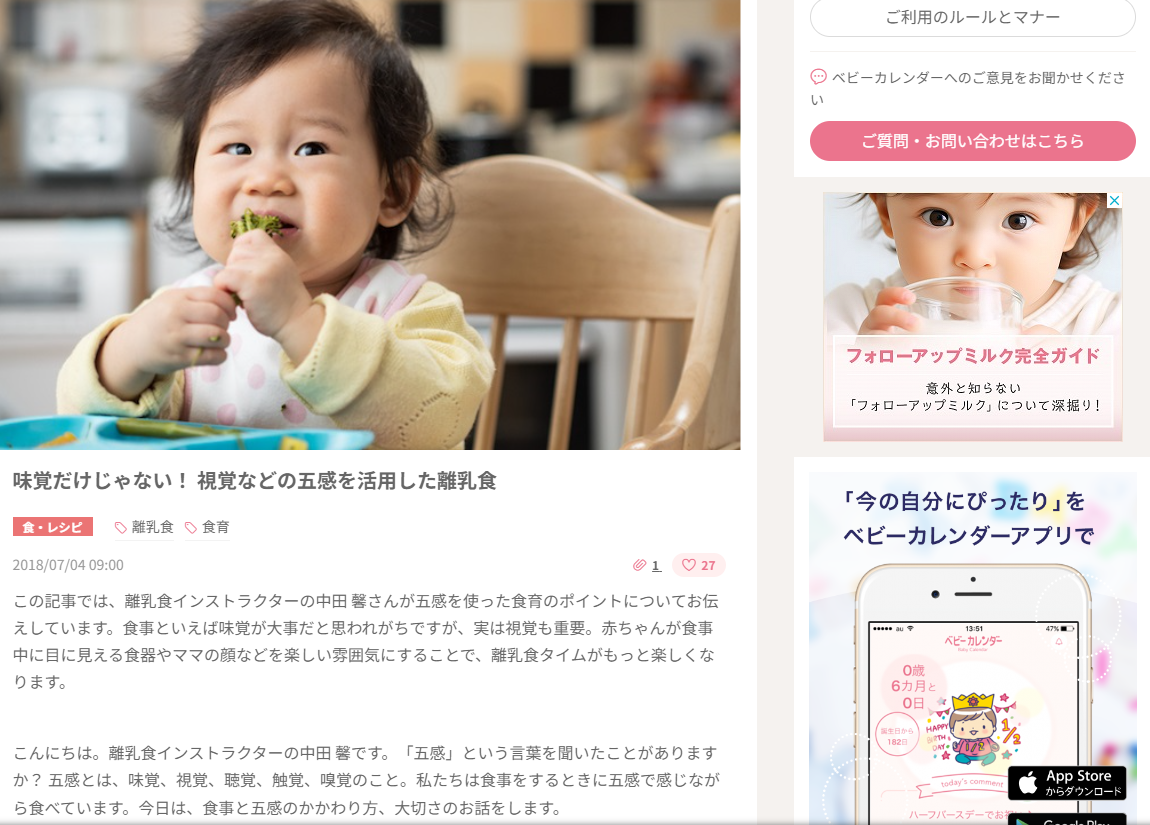This screenshot has width=1150, height=825.
Task: Click the ベビーカレンダーへのご意見 feedback text
Action: tap(968, 88)
